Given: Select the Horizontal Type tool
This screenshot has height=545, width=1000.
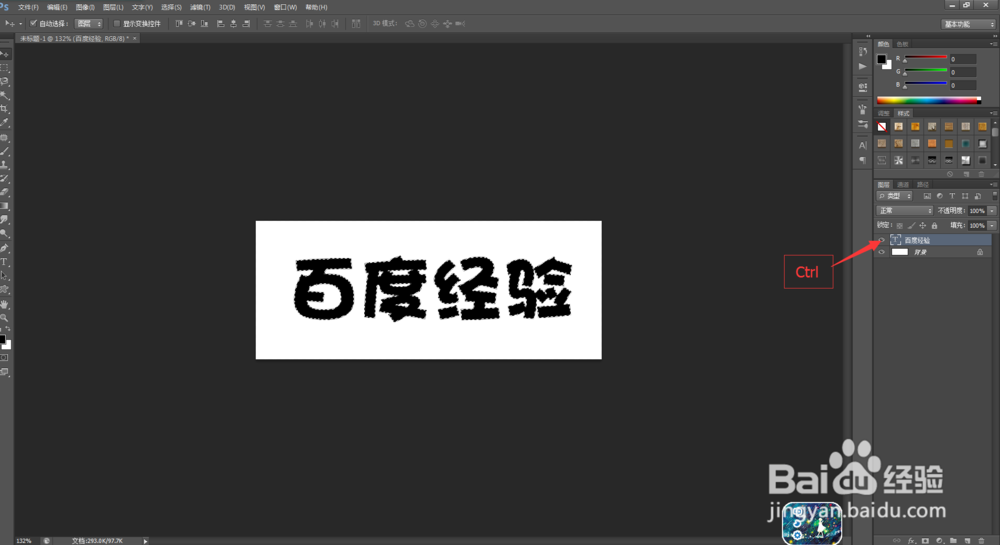Looking at the screenshot, I should tap(4, 262).
